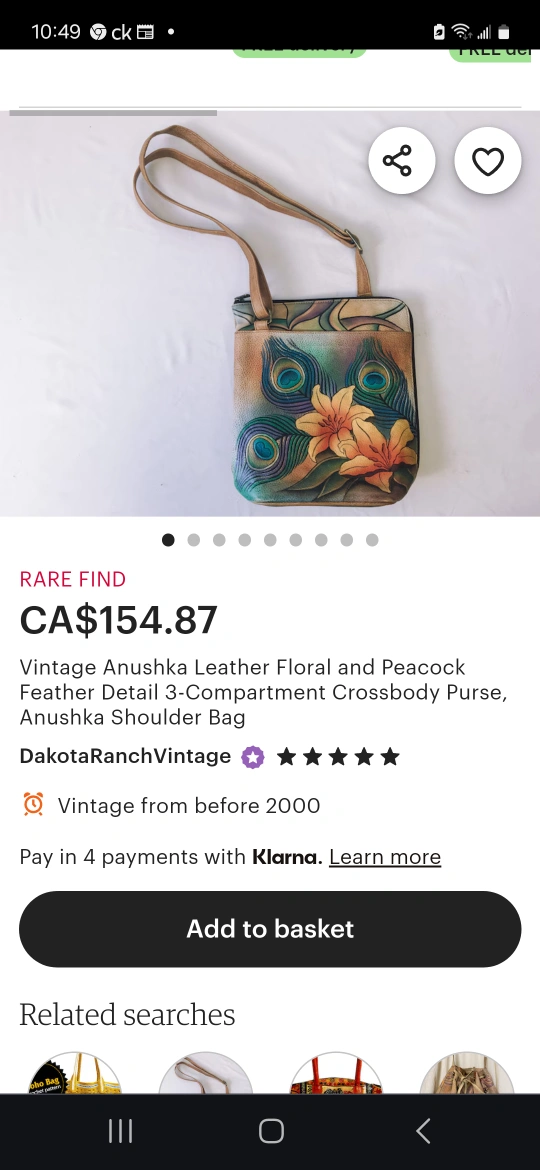Tap the five-star shop rating
Screen dimensions: 540x1170
pyautogui.click(x=338, y=757)
